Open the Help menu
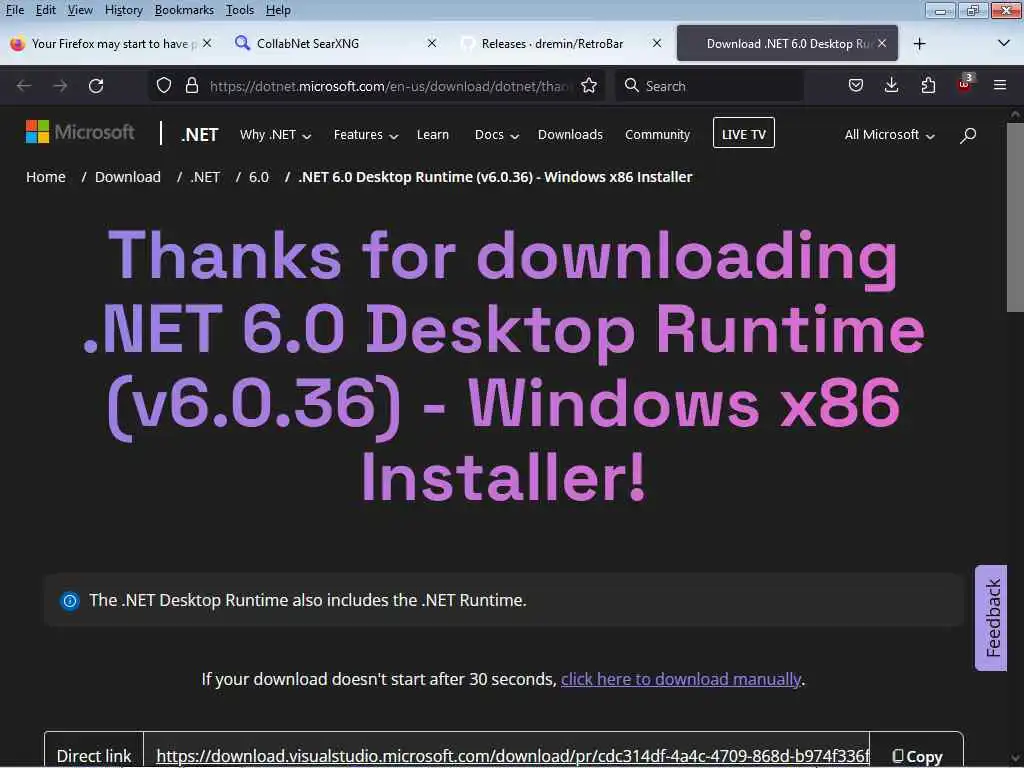This screenshot has height=768, width=1024. point(278,10)
